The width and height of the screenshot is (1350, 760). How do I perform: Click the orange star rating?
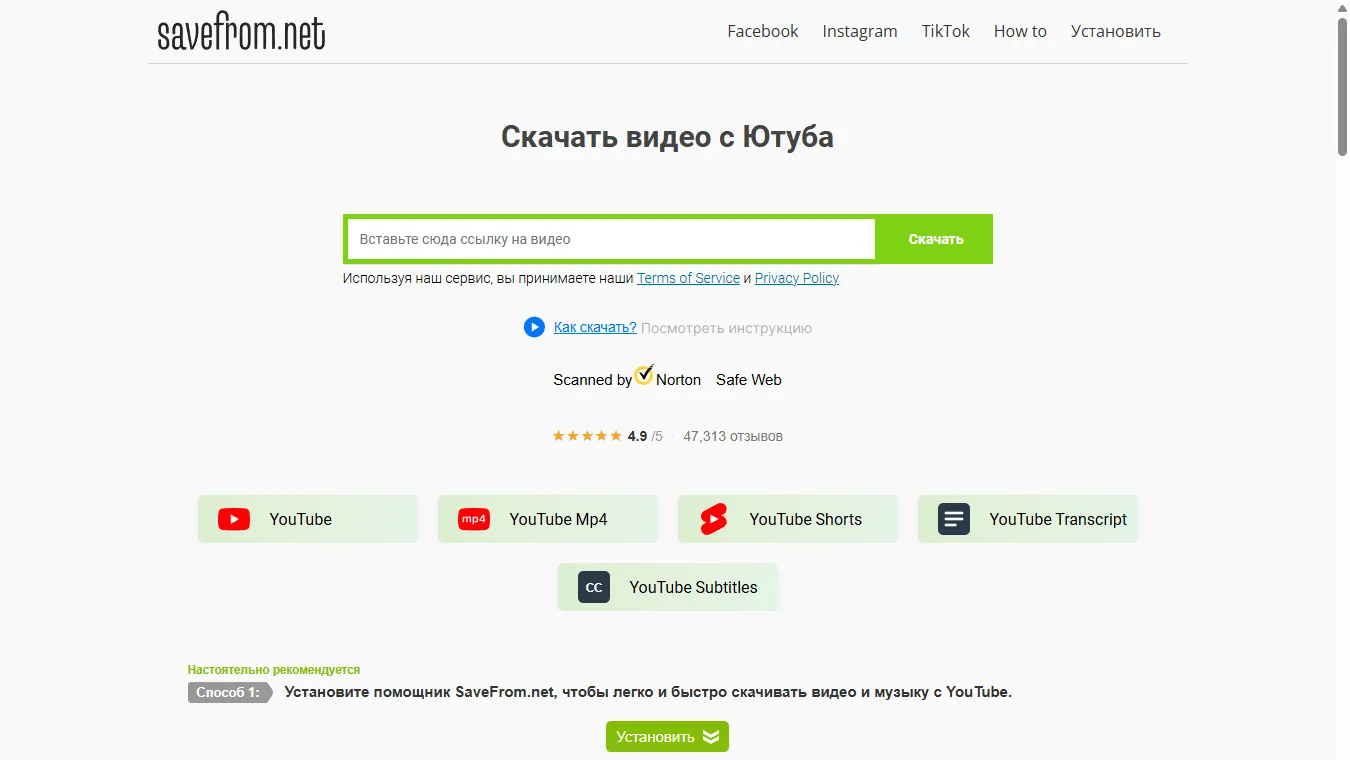587,436
